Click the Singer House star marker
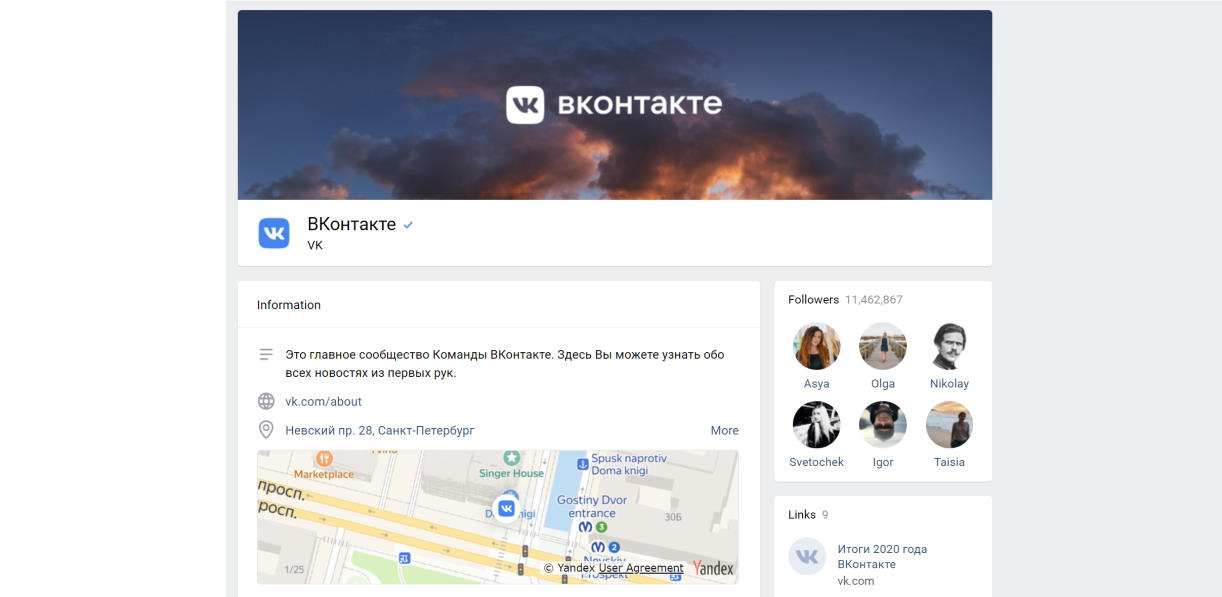The image size is (1222, 597). click(x=511, y=457)
